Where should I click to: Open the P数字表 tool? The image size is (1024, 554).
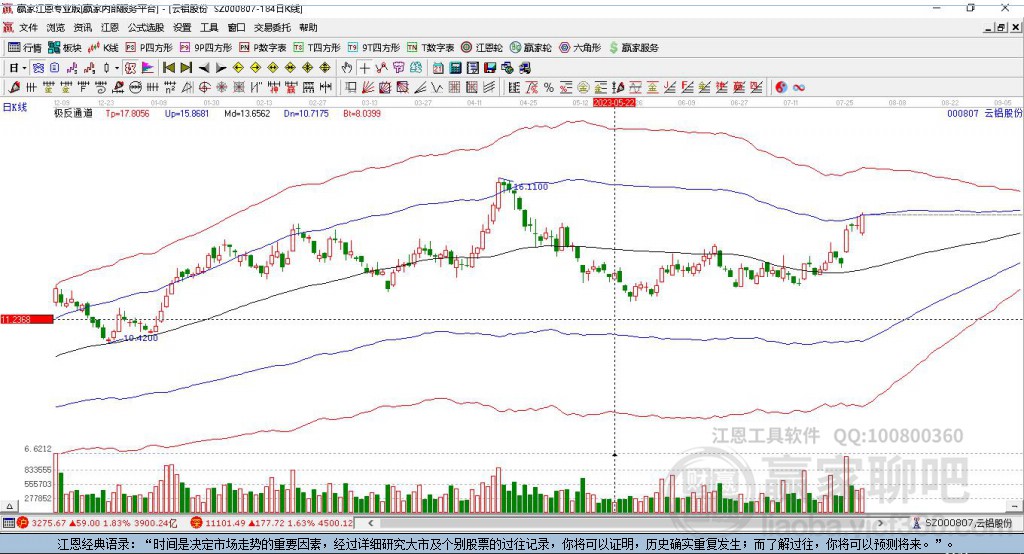[263, 48]
